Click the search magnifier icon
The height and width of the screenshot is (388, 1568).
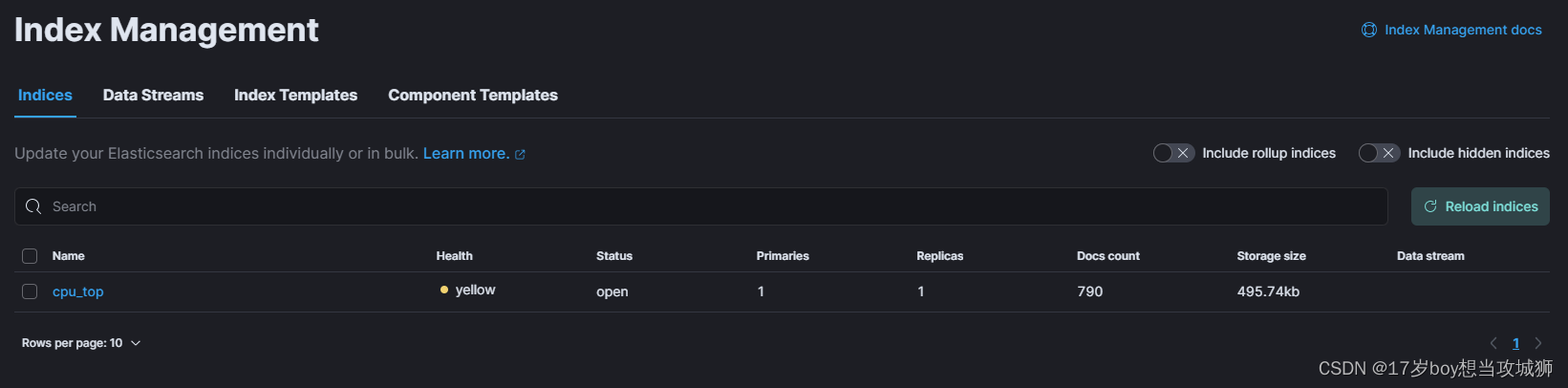[33, 206]
